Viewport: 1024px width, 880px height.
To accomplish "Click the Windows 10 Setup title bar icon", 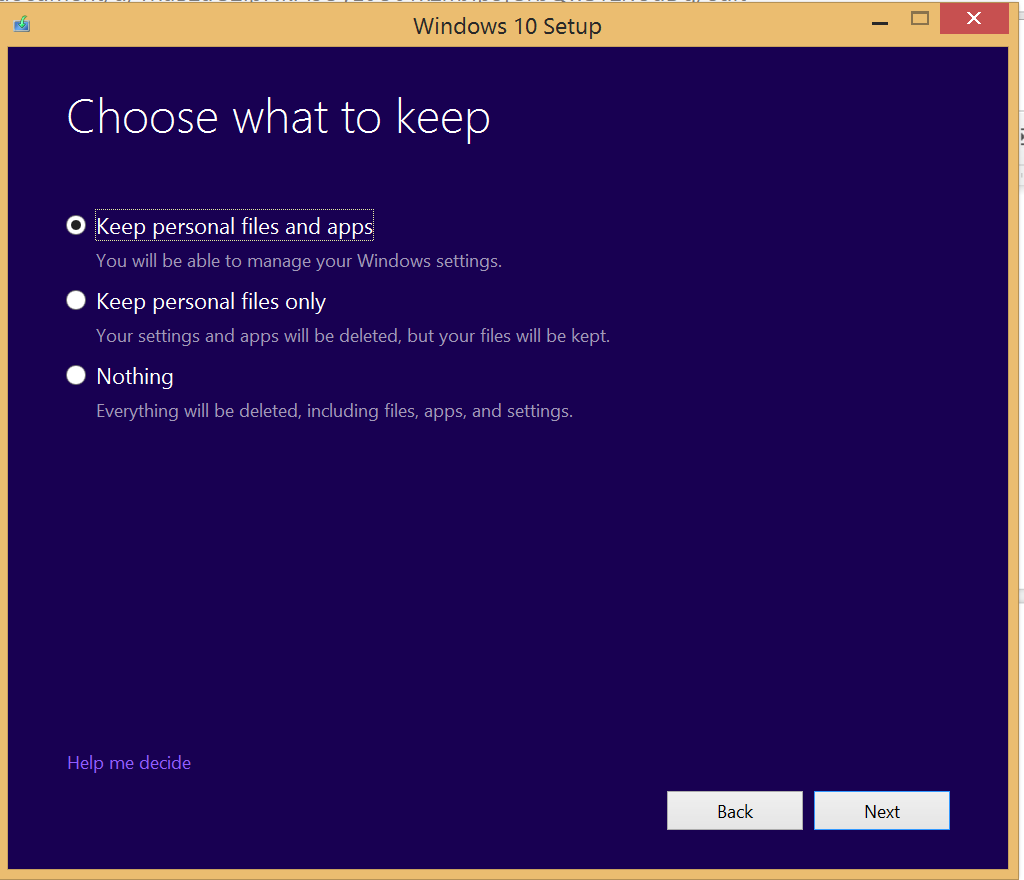I will click(22, 25).
